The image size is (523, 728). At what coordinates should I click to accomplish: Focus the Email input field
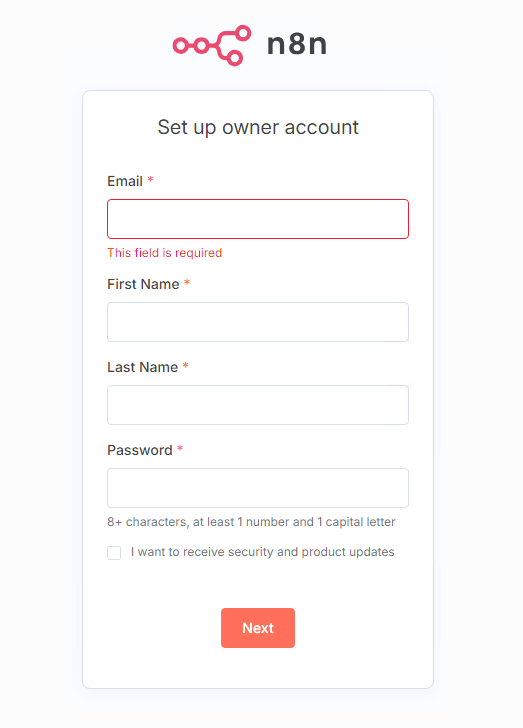coord(258,219)
